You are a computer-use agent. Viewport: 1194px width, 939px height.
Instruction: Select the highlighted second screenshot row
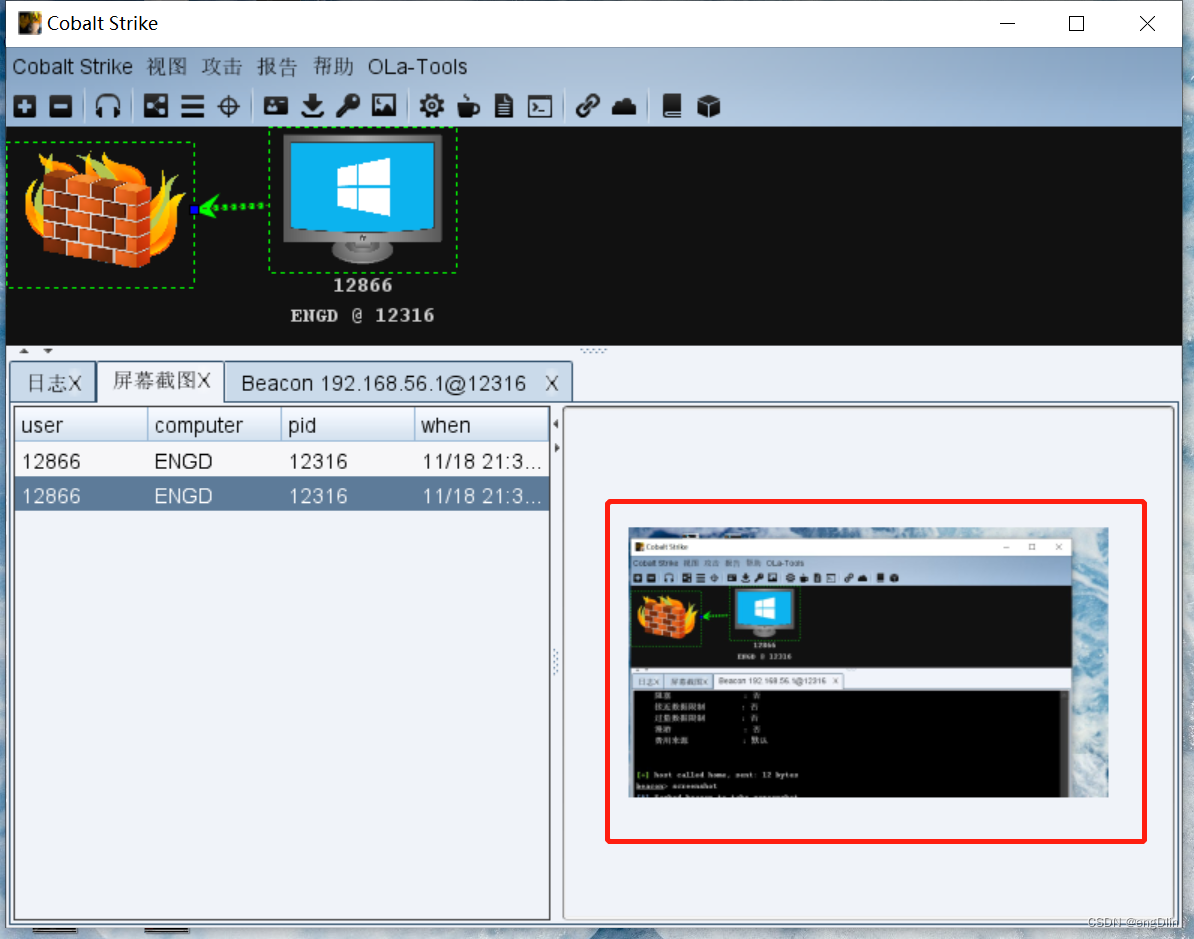coord(282,496)
